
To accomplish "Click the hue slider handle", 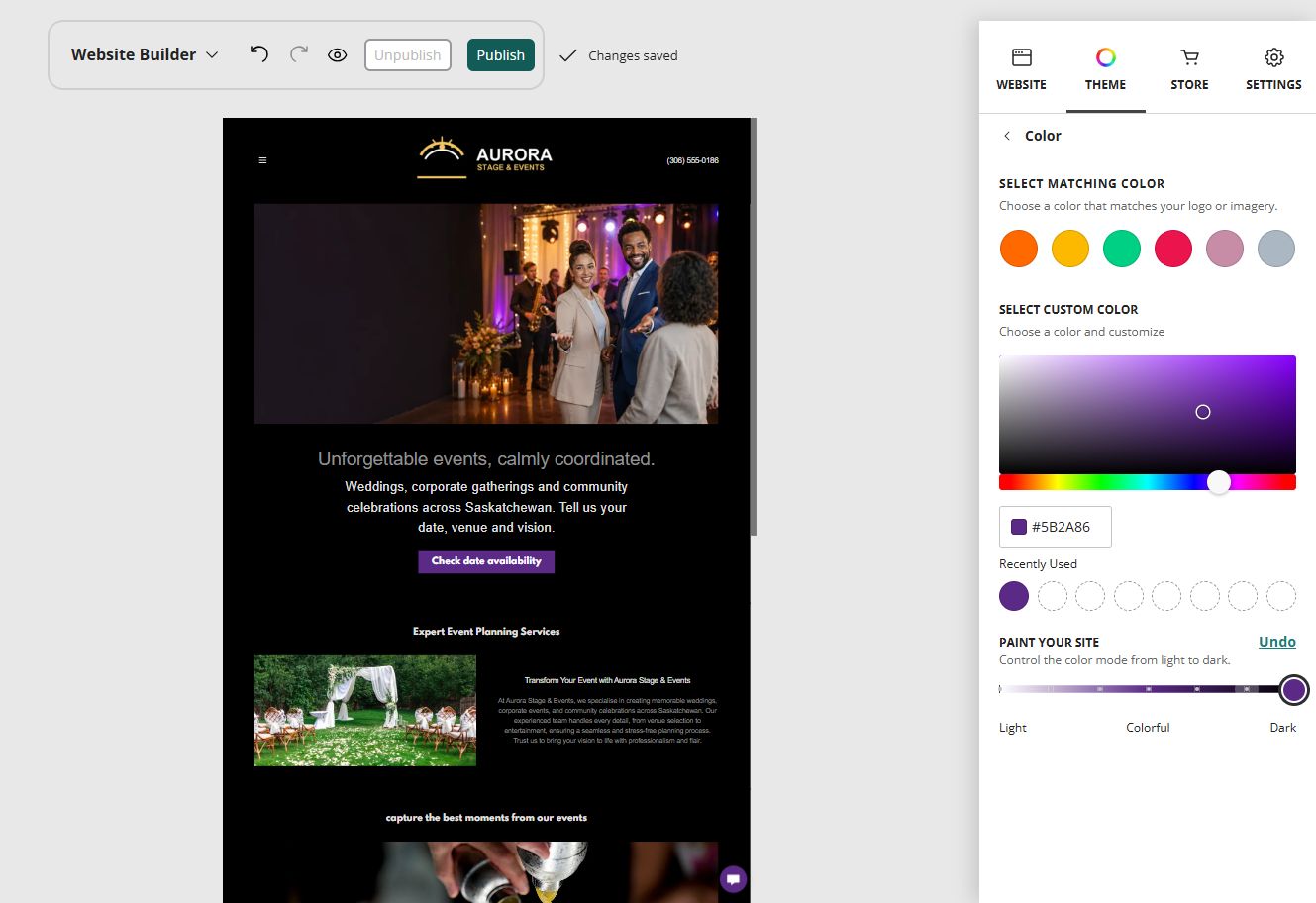I will [x=1219, y=482].
